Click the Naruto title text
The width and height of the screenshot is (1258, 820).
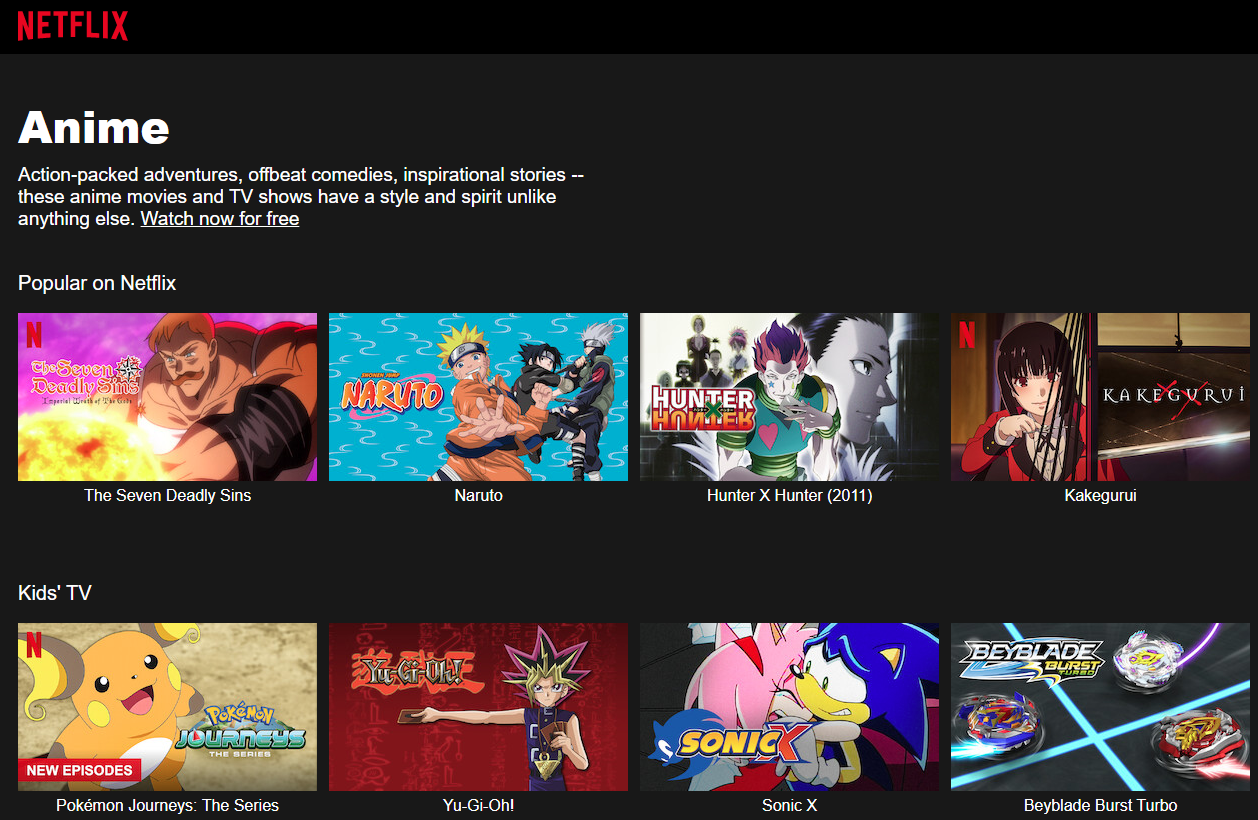click(x=478, y=495)
